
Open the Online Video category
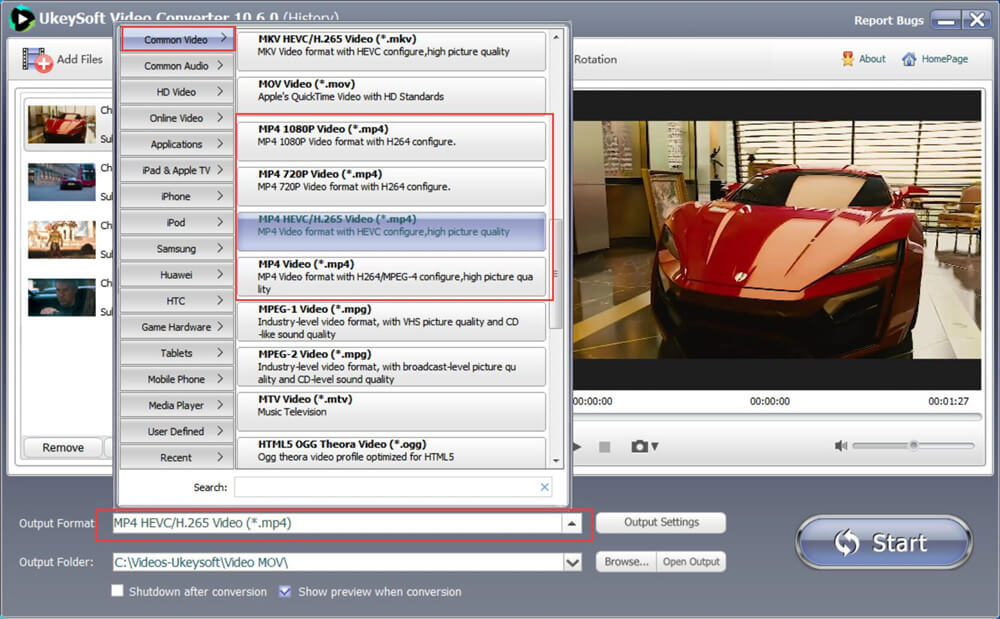pos(177,118)
